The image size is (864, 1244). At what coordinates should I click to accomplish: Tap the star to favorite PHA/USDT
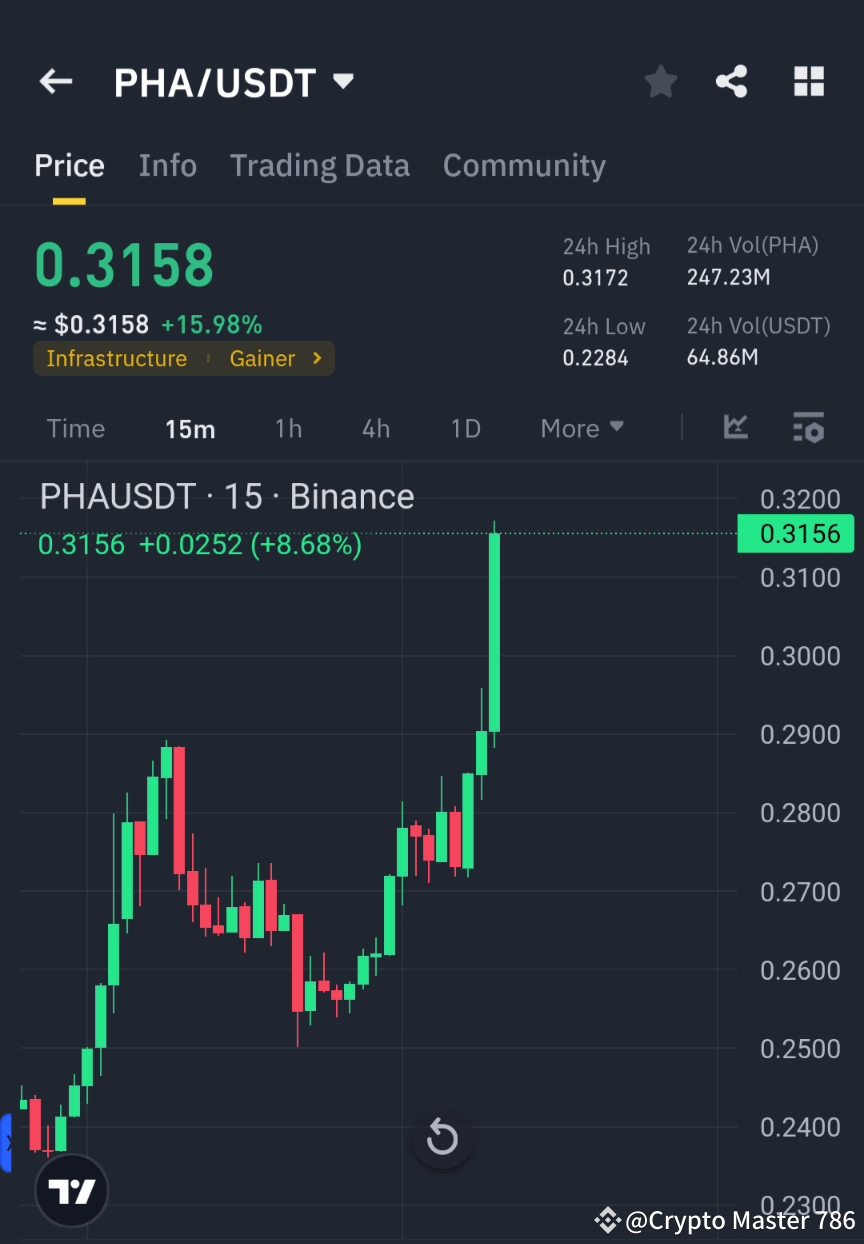pyautogui.click(x=660, y=82)
